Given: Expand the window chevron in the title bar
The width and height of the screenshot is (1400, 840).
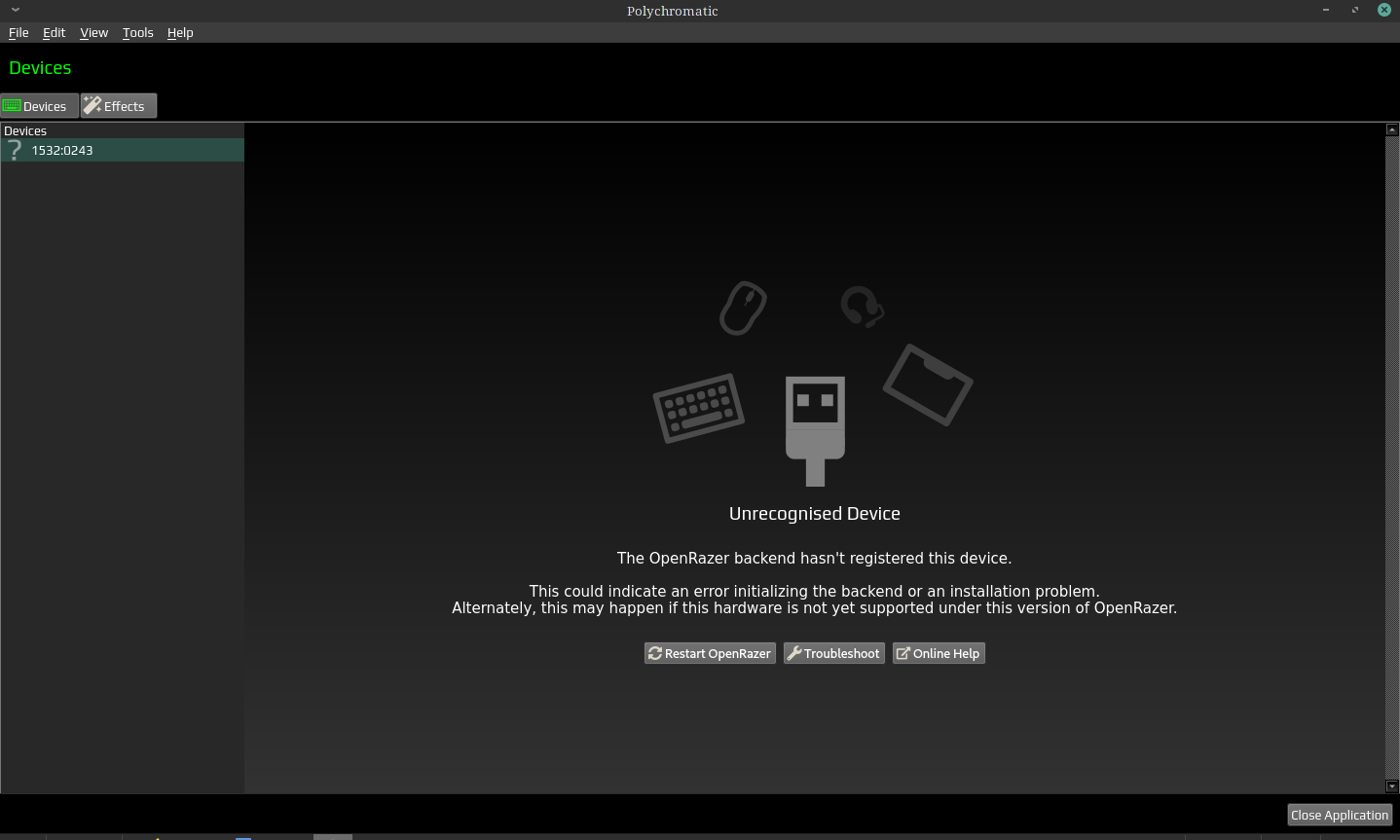Looking at the screenshot, I should pyautogui.click(x=15, y=10).
